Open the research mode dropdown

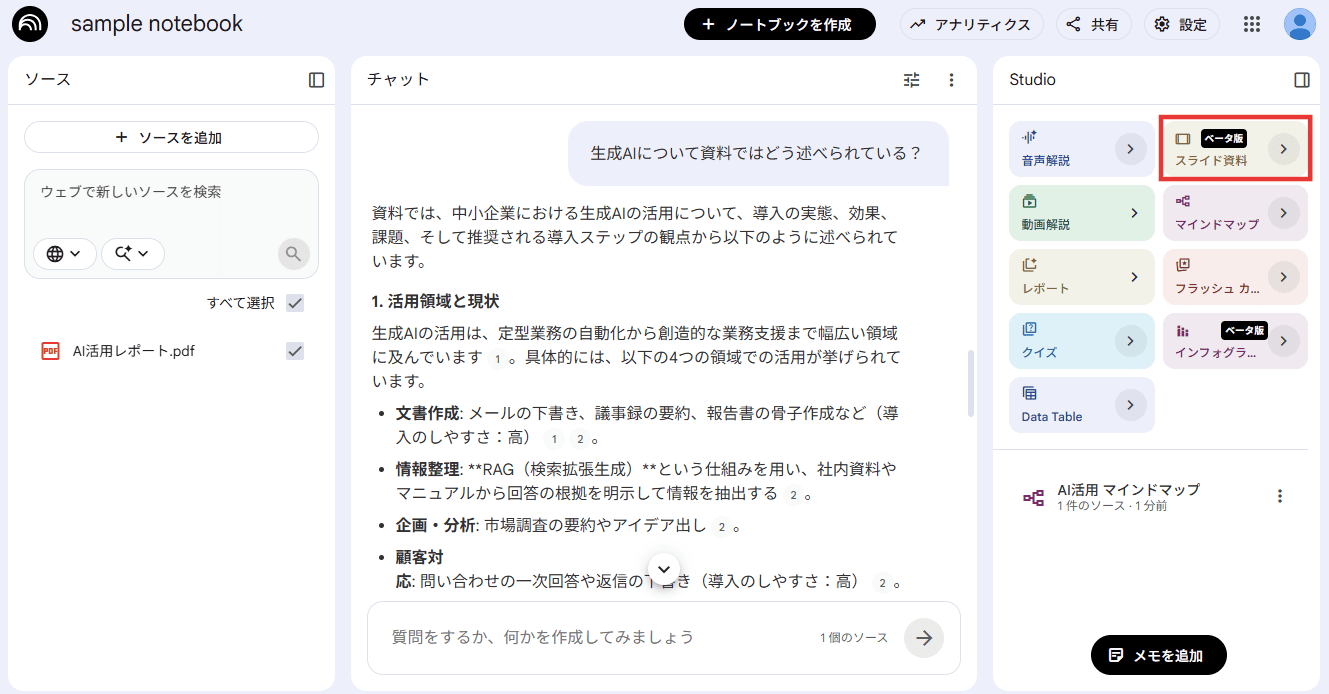click(132, 254)
